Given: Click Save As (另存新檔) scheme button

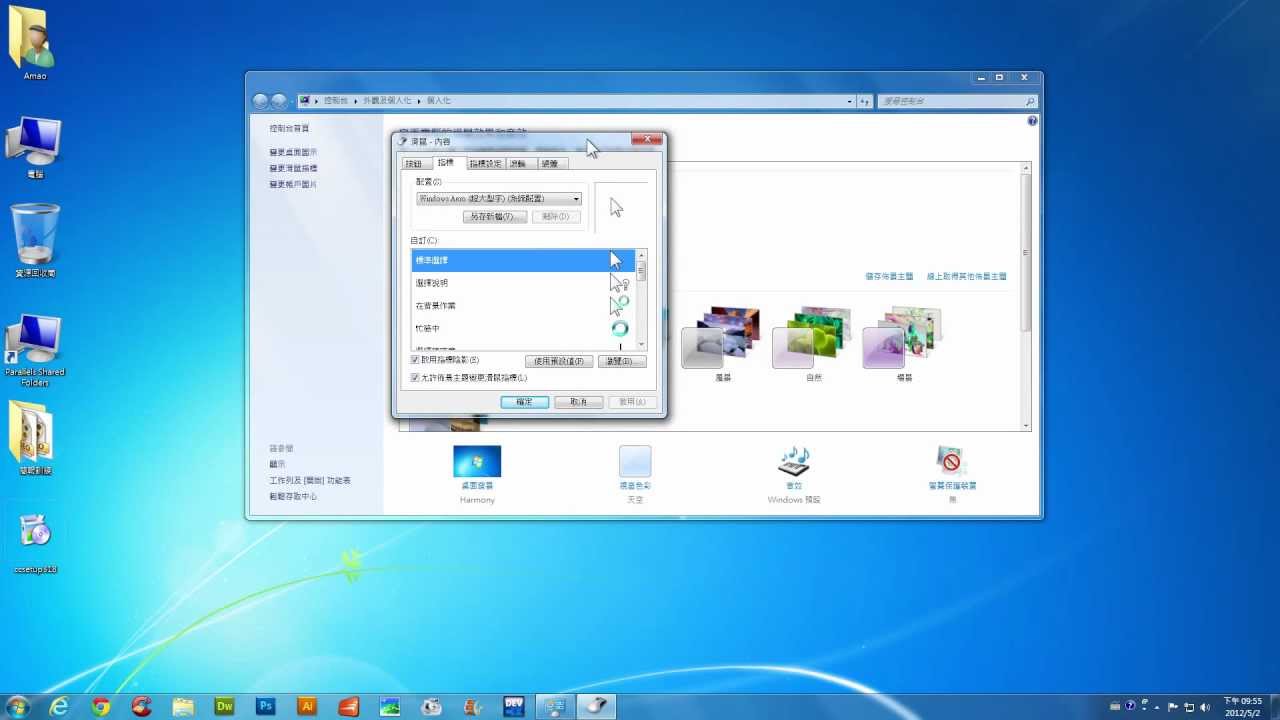Looking at the screenshot, I should point(495,216).
